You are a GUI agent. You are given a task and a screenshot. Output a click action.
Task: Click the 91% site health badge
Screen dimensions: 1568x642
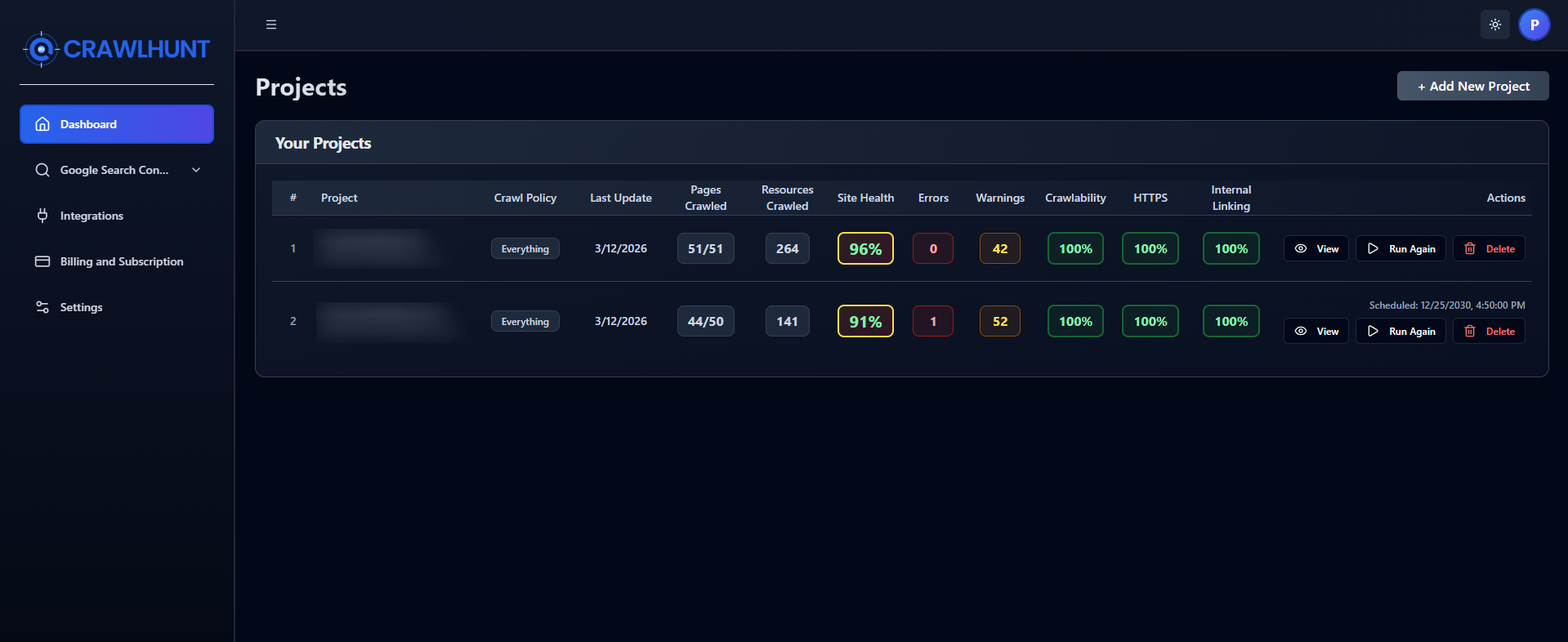tap(865, 321)
